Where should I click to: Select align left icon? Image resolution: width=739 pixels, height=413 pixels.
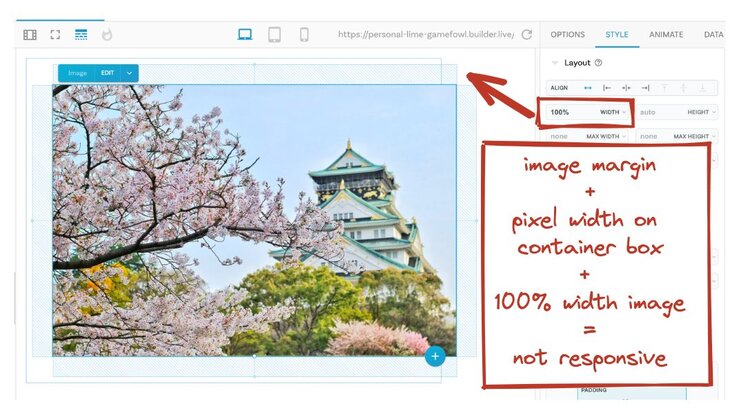(x=607, y=88)
